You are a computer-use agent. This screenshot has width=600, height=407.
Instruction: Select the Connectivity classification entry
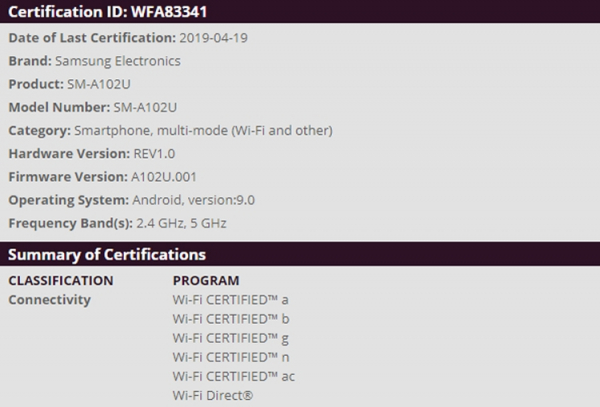pyautogui.click(x=49, y=299)
